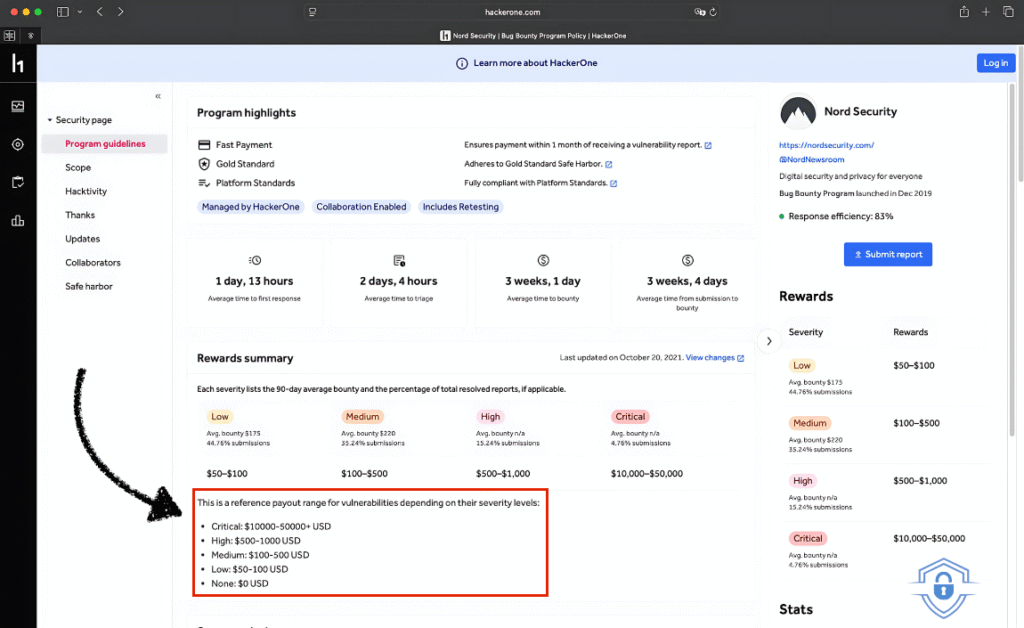Click the Low badge in right Rewards panel
Screen dimensions: 1024x628
pos(802,366)
